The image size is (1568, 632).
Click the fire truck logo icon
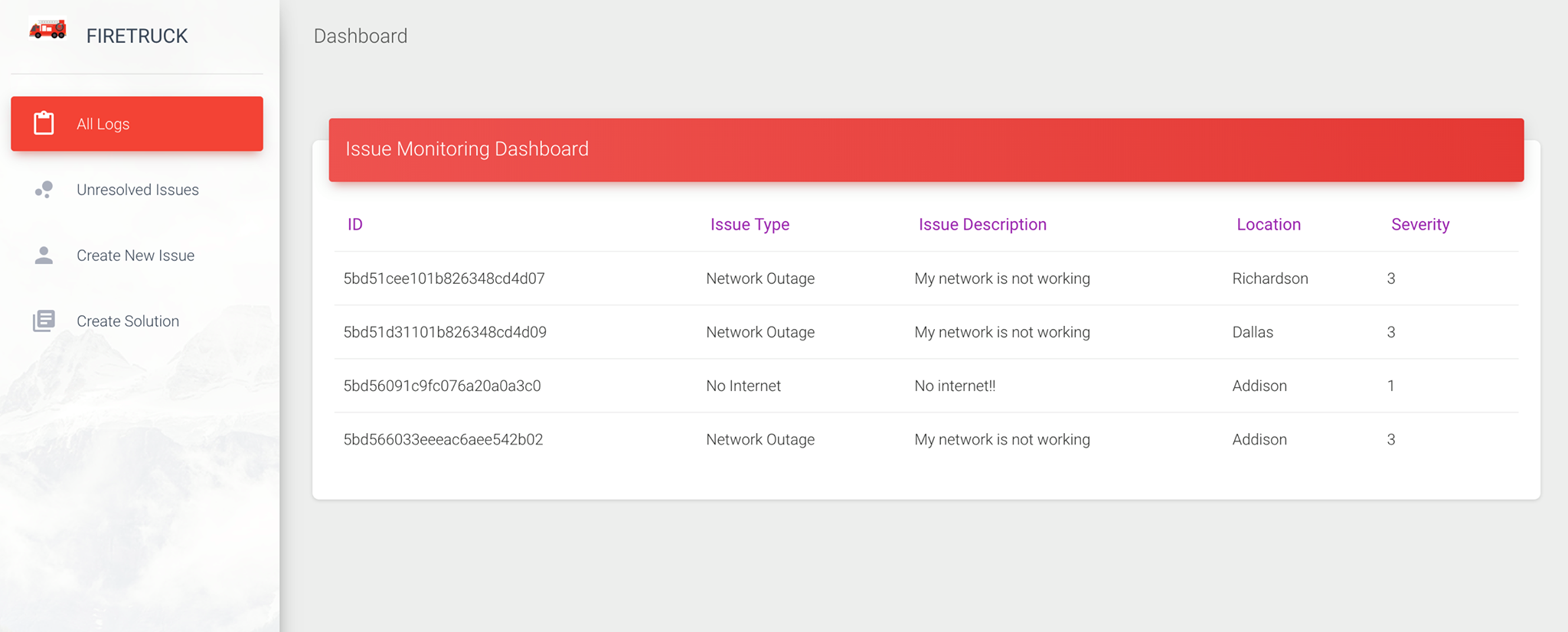tap(47, 30)
